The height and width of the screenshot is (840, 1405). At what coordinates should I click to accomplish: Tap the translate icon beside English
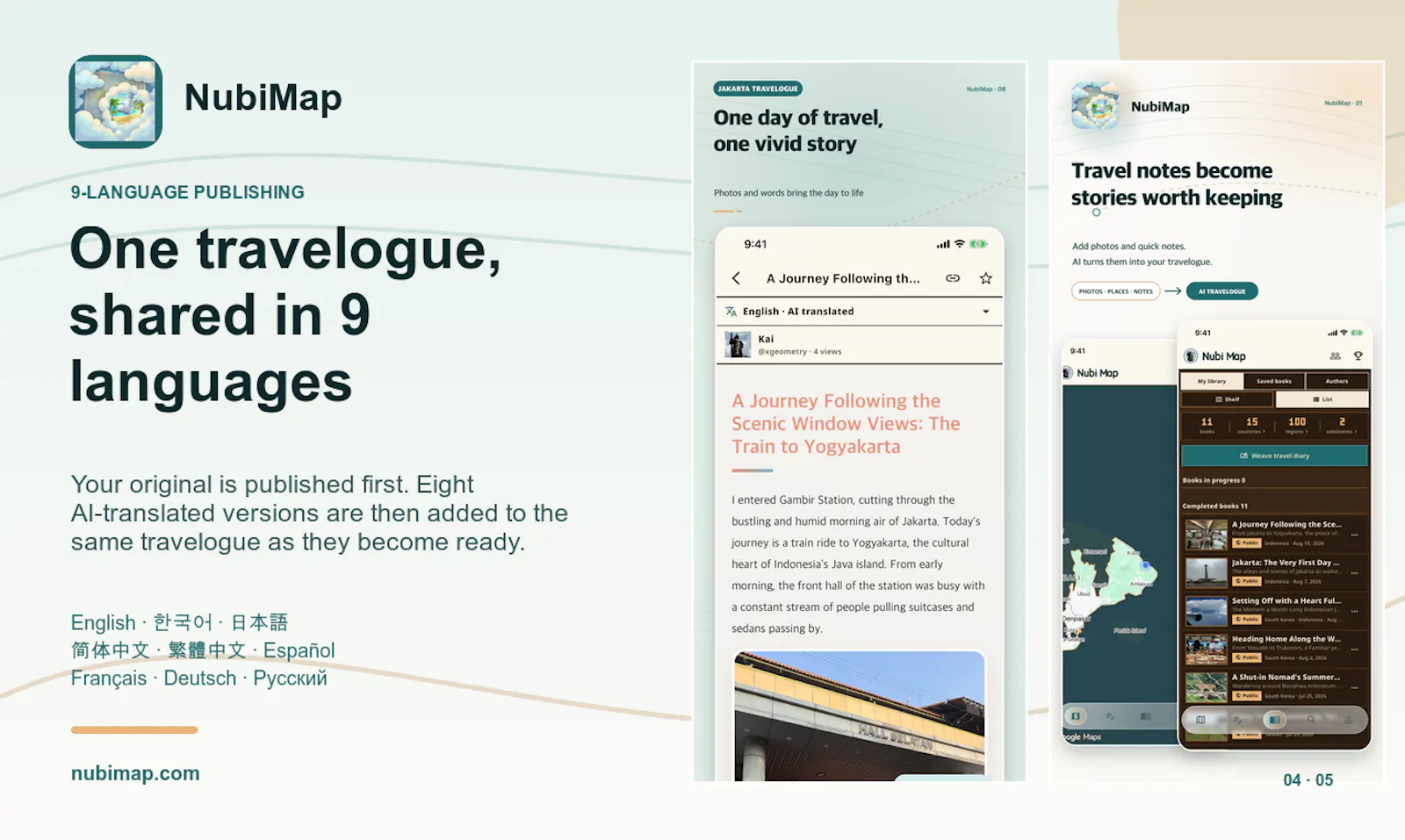click(731, 312)
